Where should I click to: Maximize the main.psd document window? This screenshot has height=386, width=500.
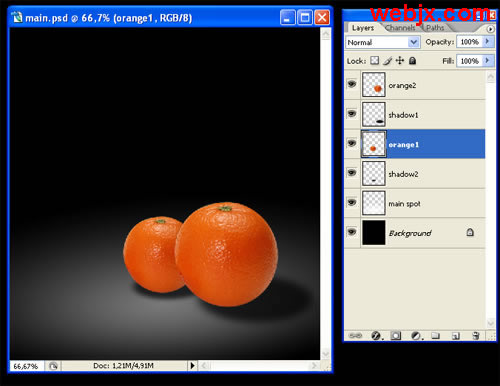pos(305,17)
